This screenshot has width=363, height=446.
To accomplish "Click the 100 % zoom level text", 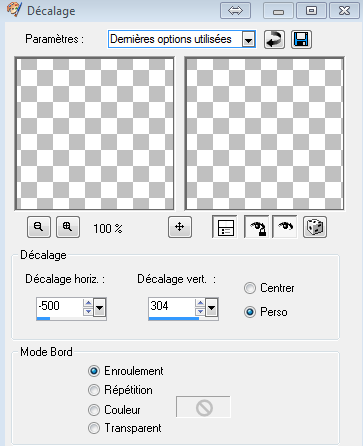I will click(108, 229).
